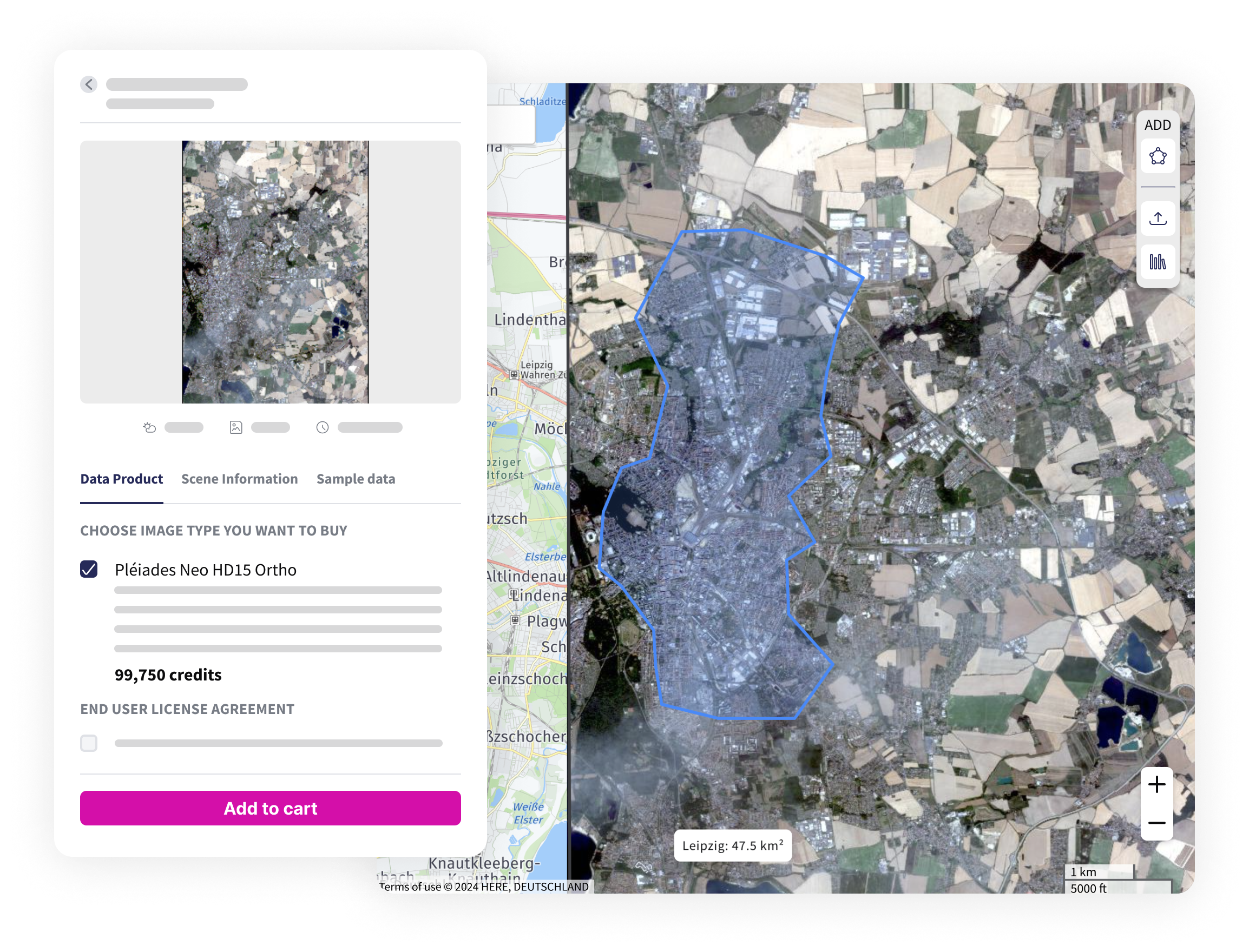Drag the map zoom slider control
The image size is (1249, 952).
[x=1156, y=805]
